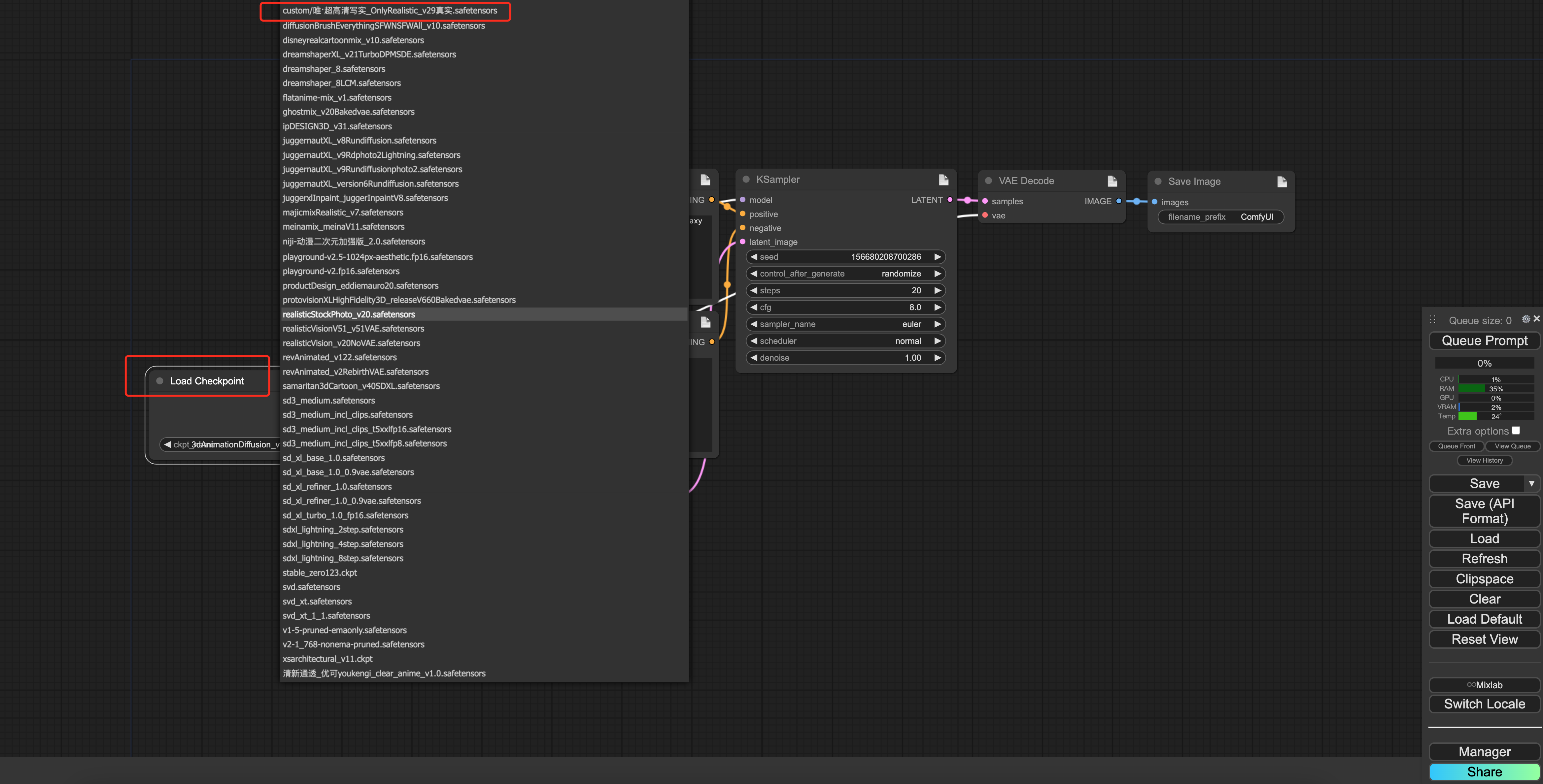The image size is (1543, 784).
Task: Collapse the Load Checkpoint node via title dot
Action: (160, 381)
